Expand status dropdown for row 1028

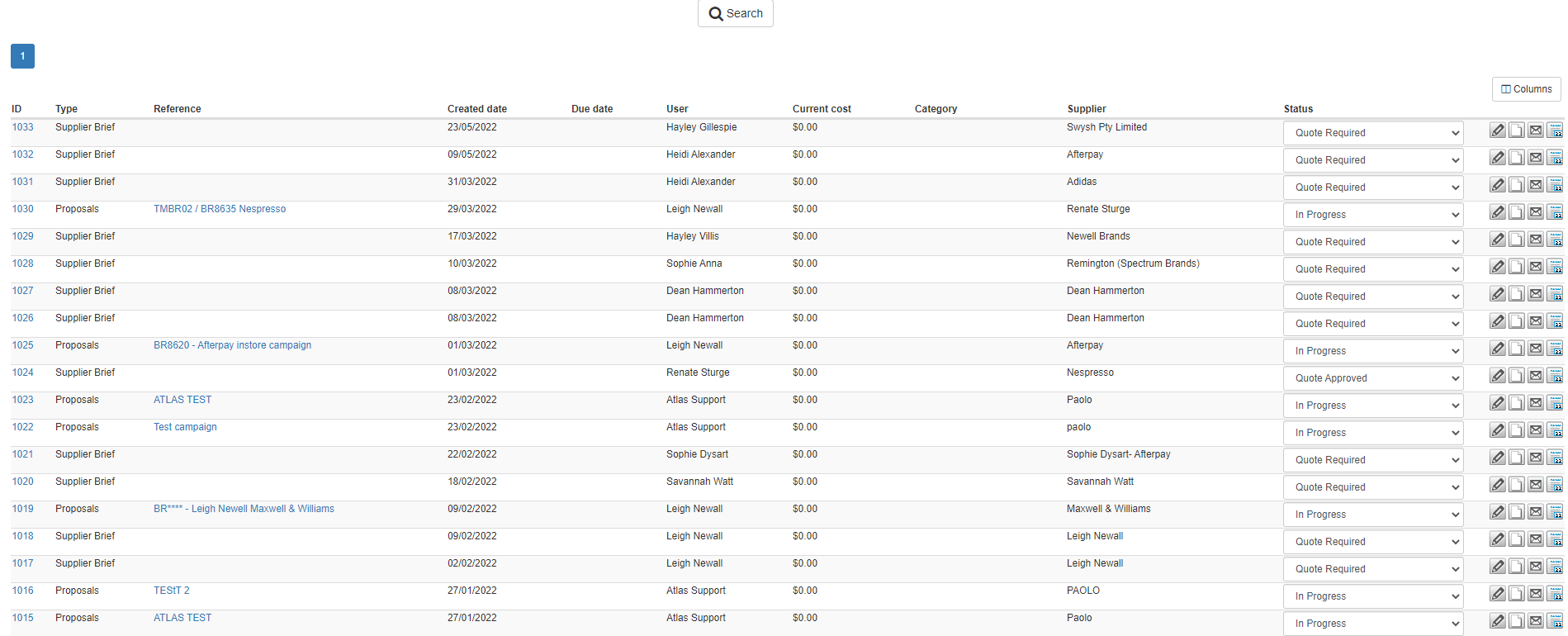(x=1373, y=269)
